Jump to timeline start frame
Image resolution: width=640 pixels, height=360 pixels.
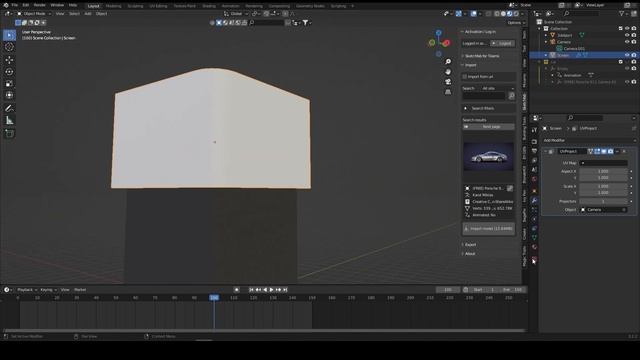(251, 290)
